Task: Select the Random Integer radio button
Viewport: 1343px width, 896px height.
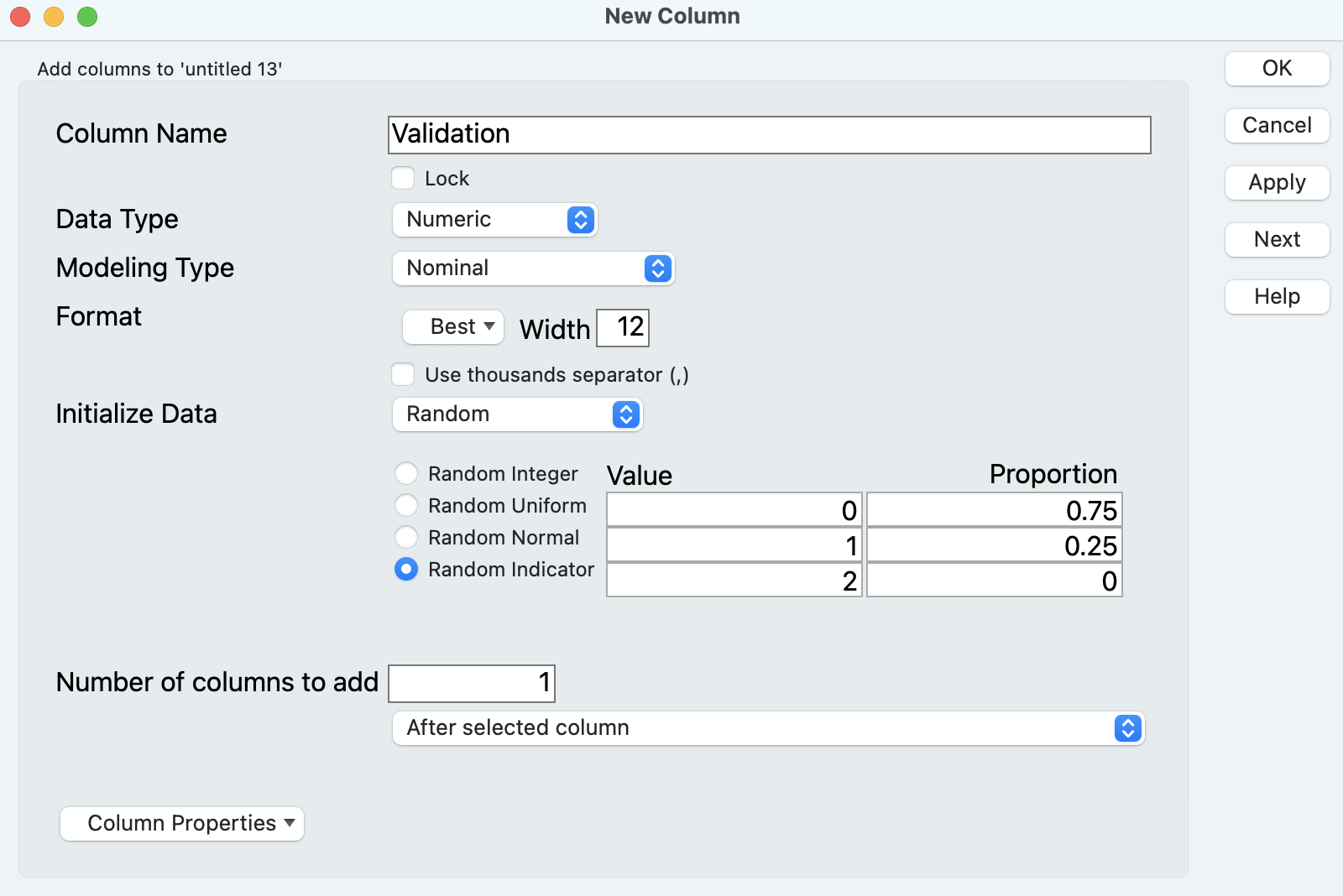Action: pyautogui.click(x=406, y=474)
